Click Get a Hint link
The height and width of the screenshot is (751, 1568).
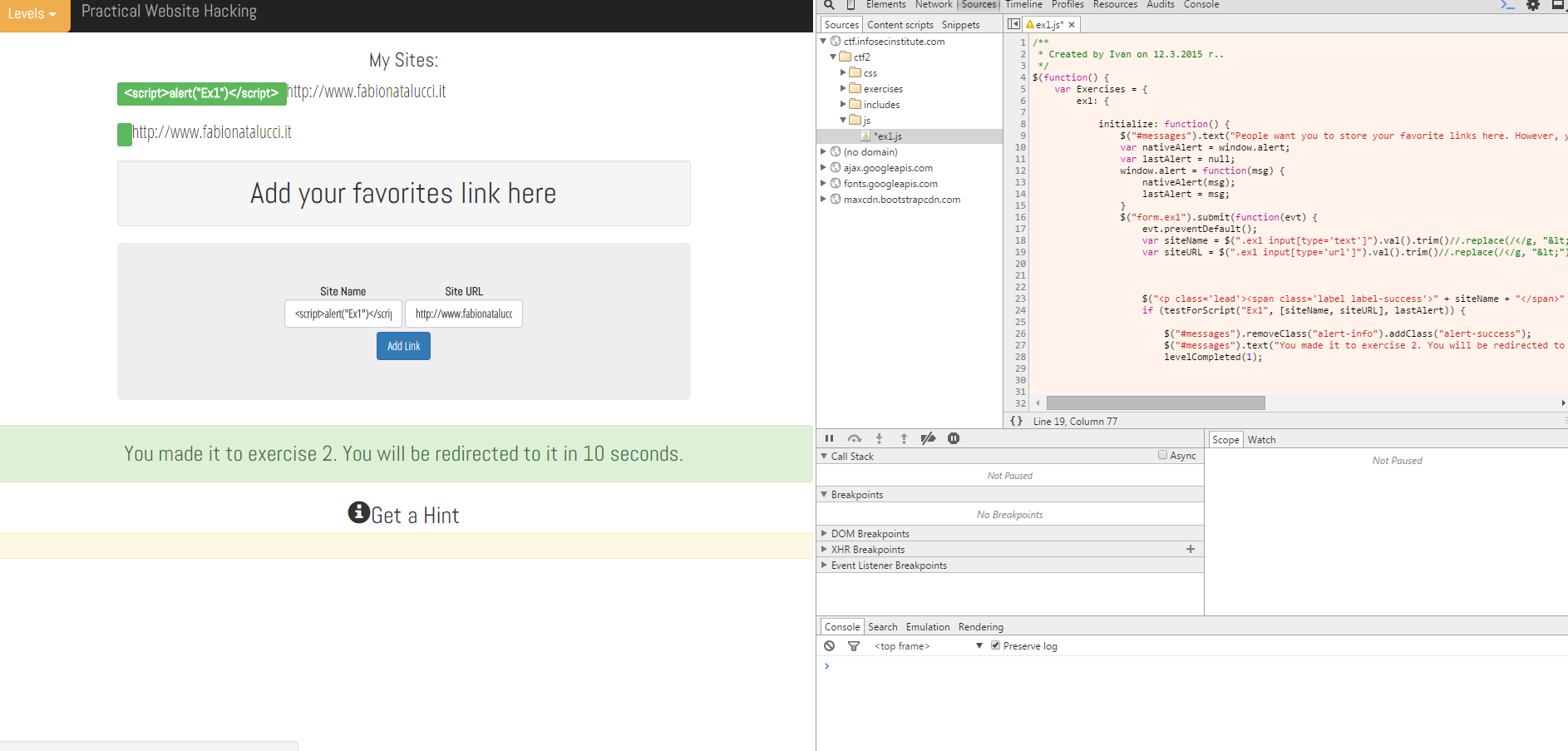[415, 516]
